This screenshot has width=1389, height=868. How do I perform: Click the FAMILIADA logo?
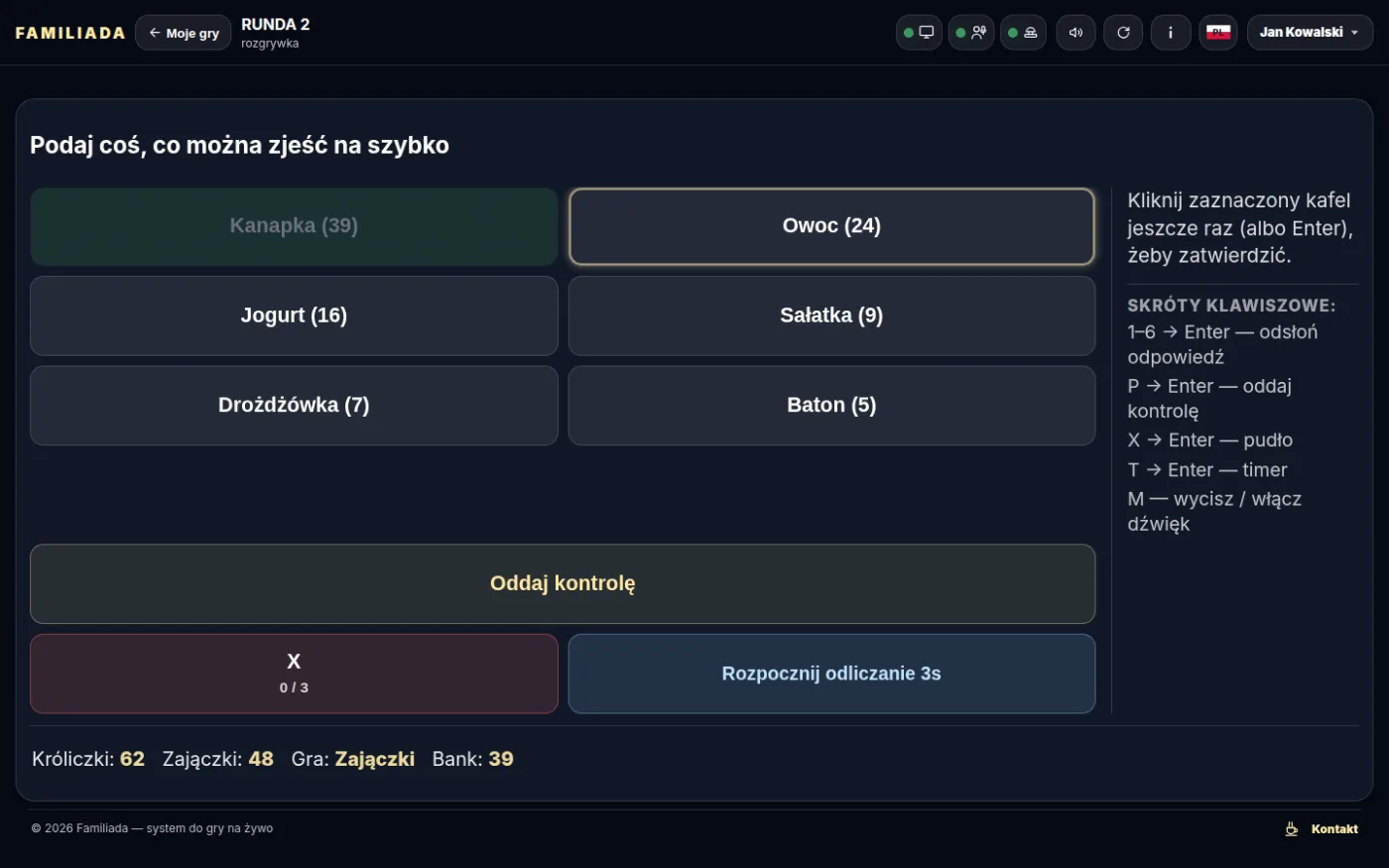[x=70, y=33]
